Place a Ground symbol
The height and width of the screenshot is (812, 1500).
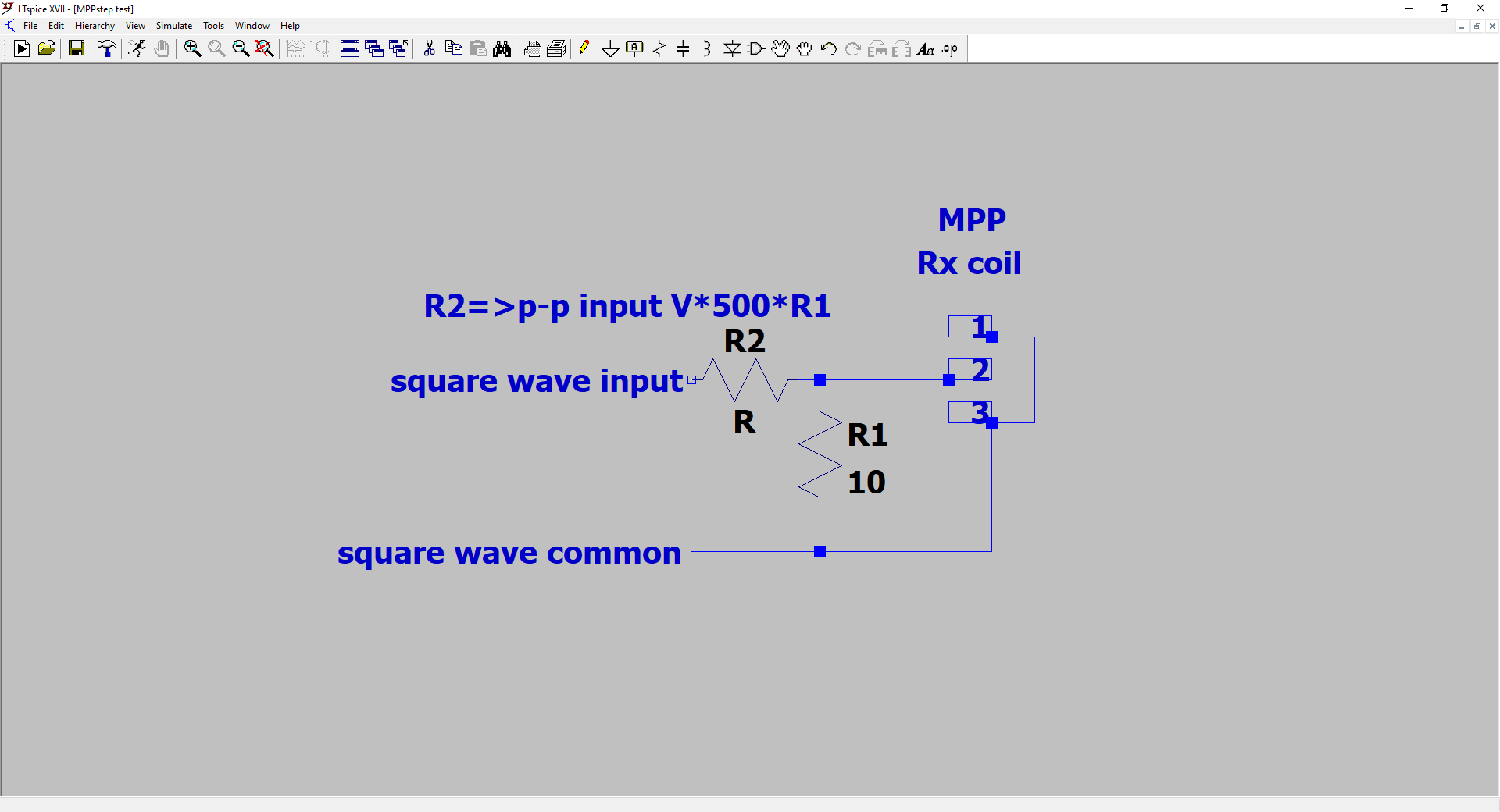(x=611, y=49)
